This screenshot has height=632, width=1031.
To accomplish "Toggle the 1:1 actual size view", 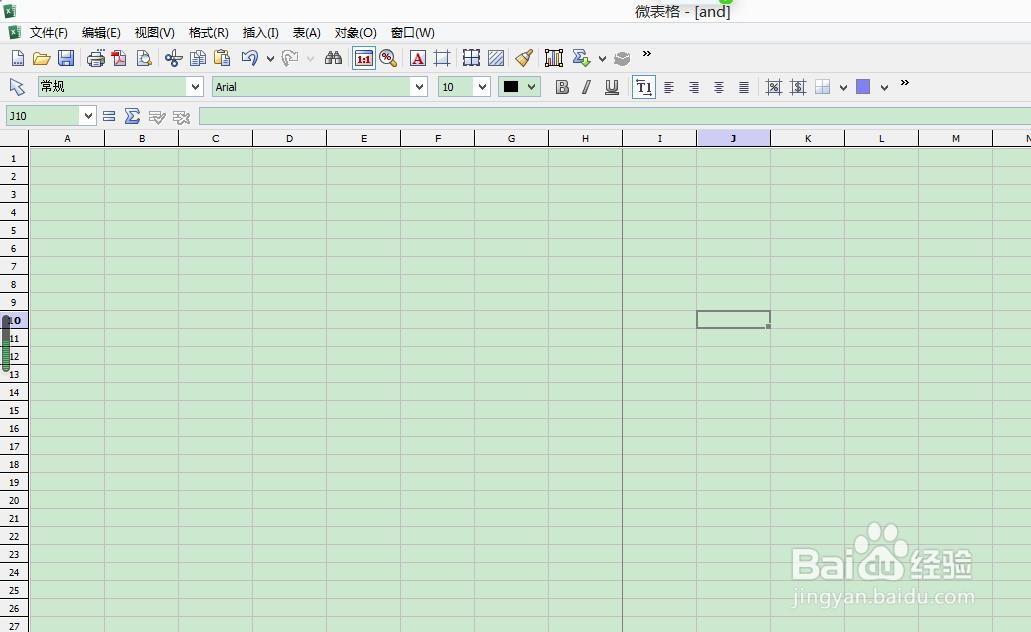I will (x=364, y=59).
